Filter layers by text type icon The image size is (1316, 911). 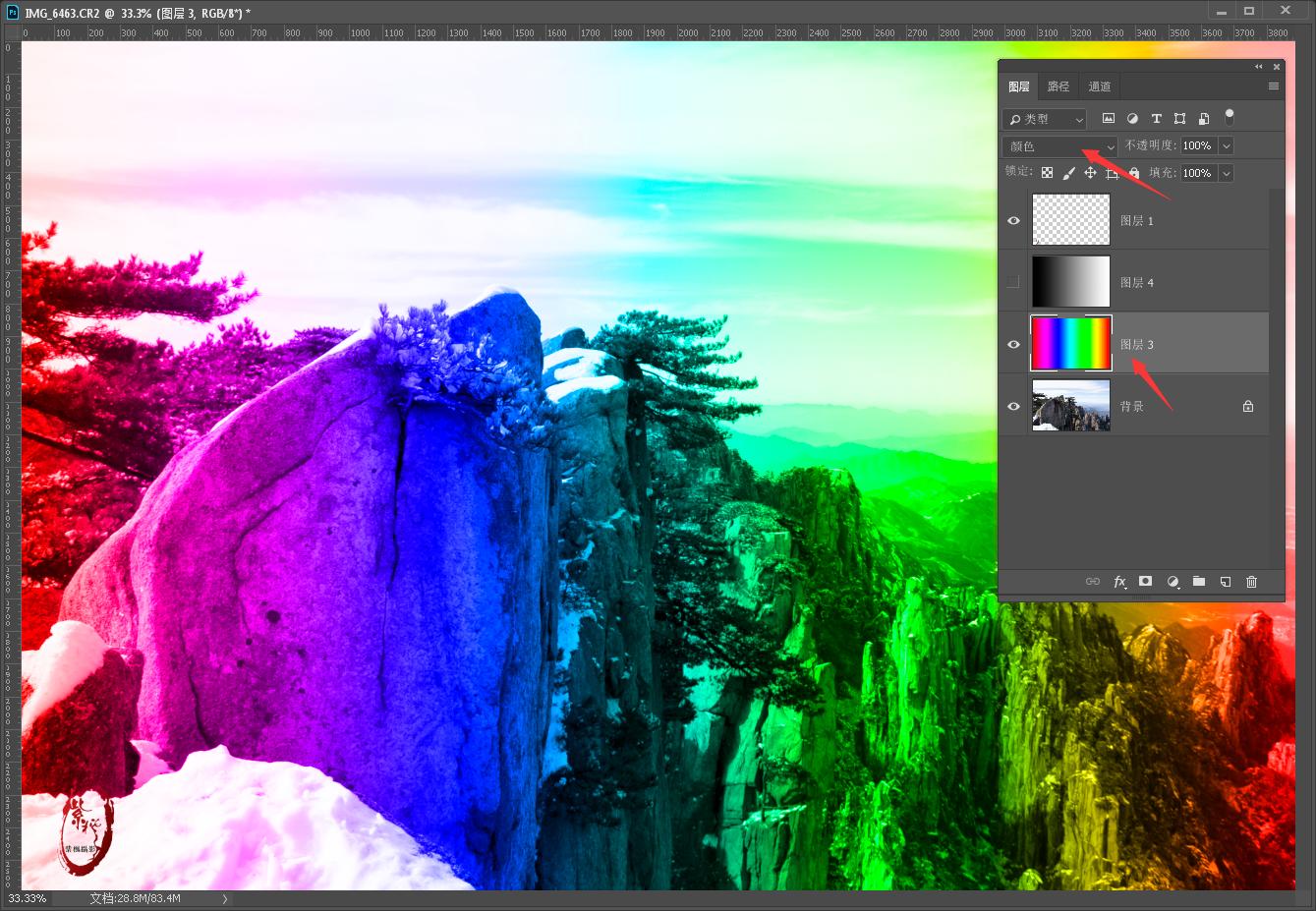(x=1156, y=119)
